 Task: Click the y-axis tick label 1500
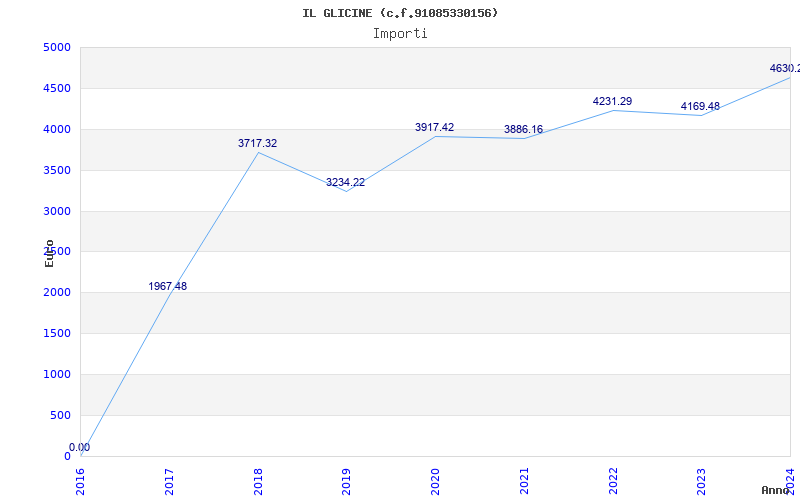57,334
